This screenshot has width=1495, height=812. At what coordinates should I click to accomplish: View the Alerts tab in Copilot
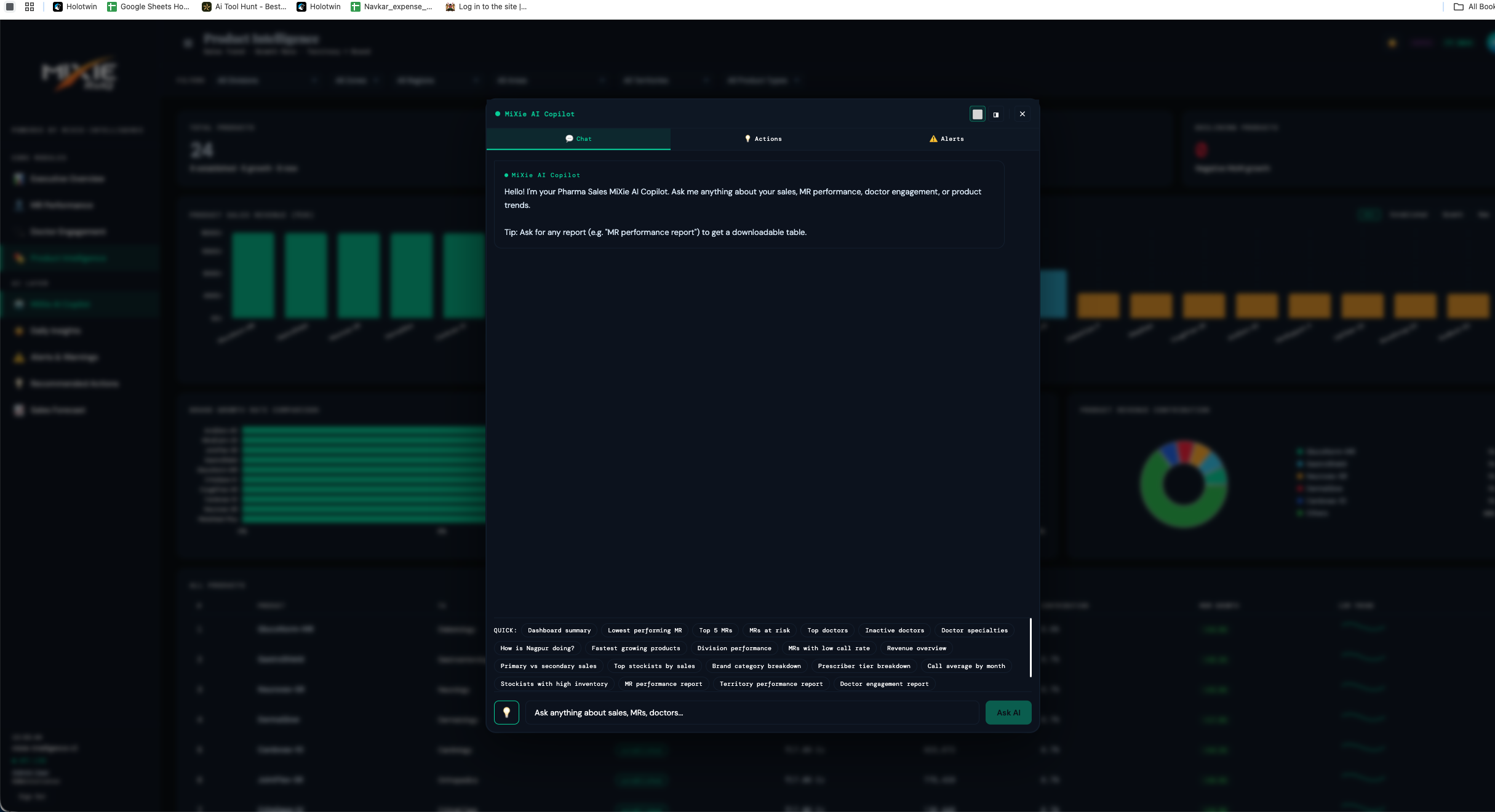(946, 139)
